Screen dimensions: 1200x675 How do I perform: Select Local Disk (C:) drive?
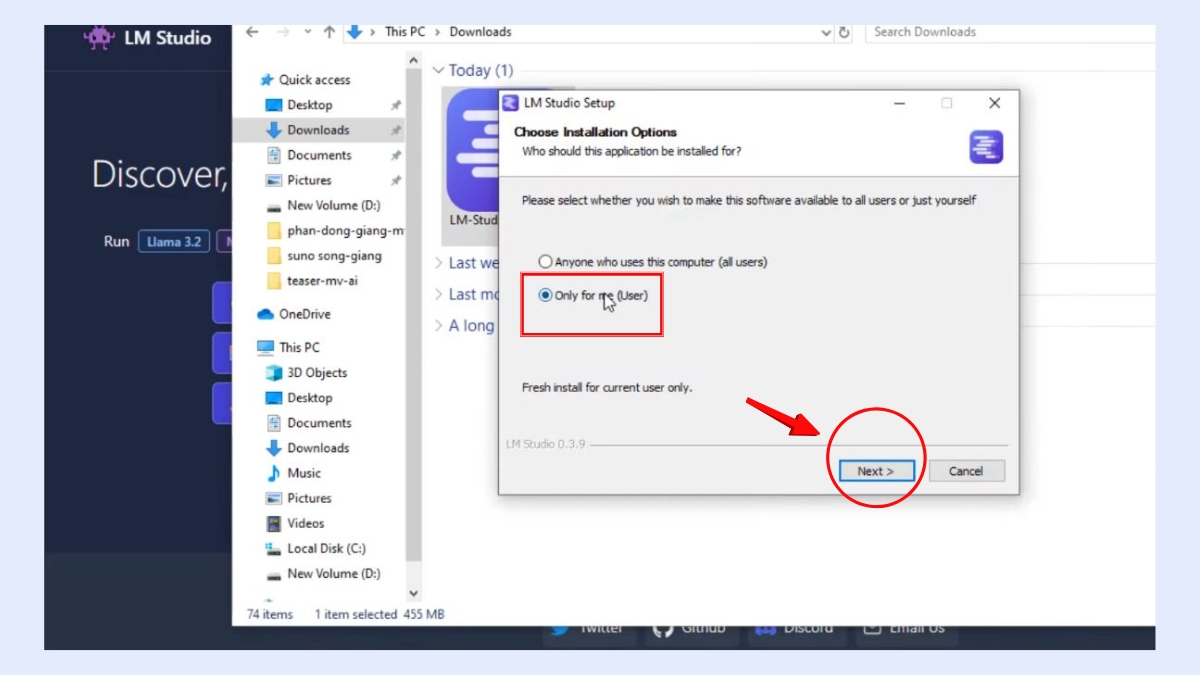[x=326, y=548]
